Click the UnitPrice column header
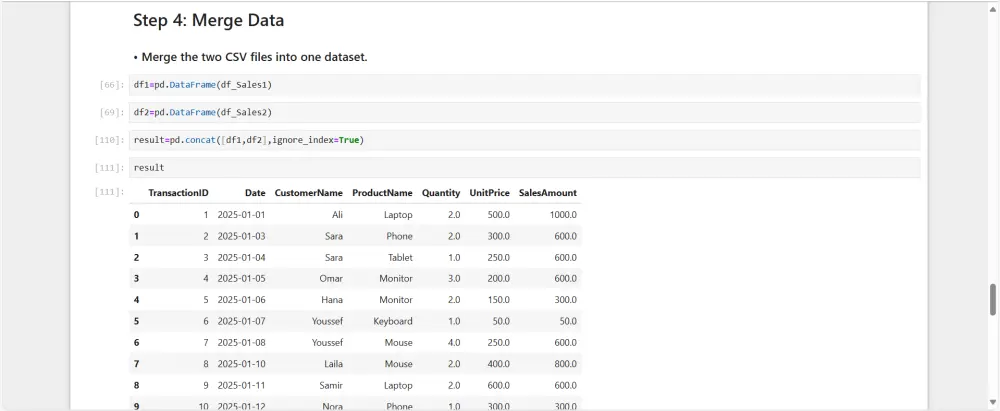Screen dimensions: 1000x411 (489, 193)
